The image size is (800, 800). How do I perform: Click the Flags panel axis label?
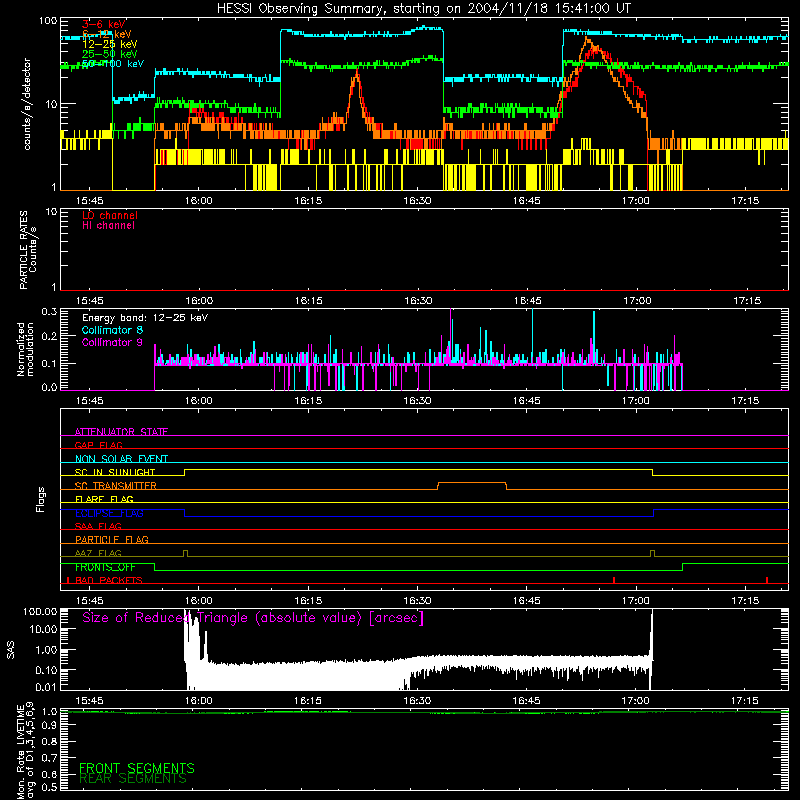coord(41,499)
